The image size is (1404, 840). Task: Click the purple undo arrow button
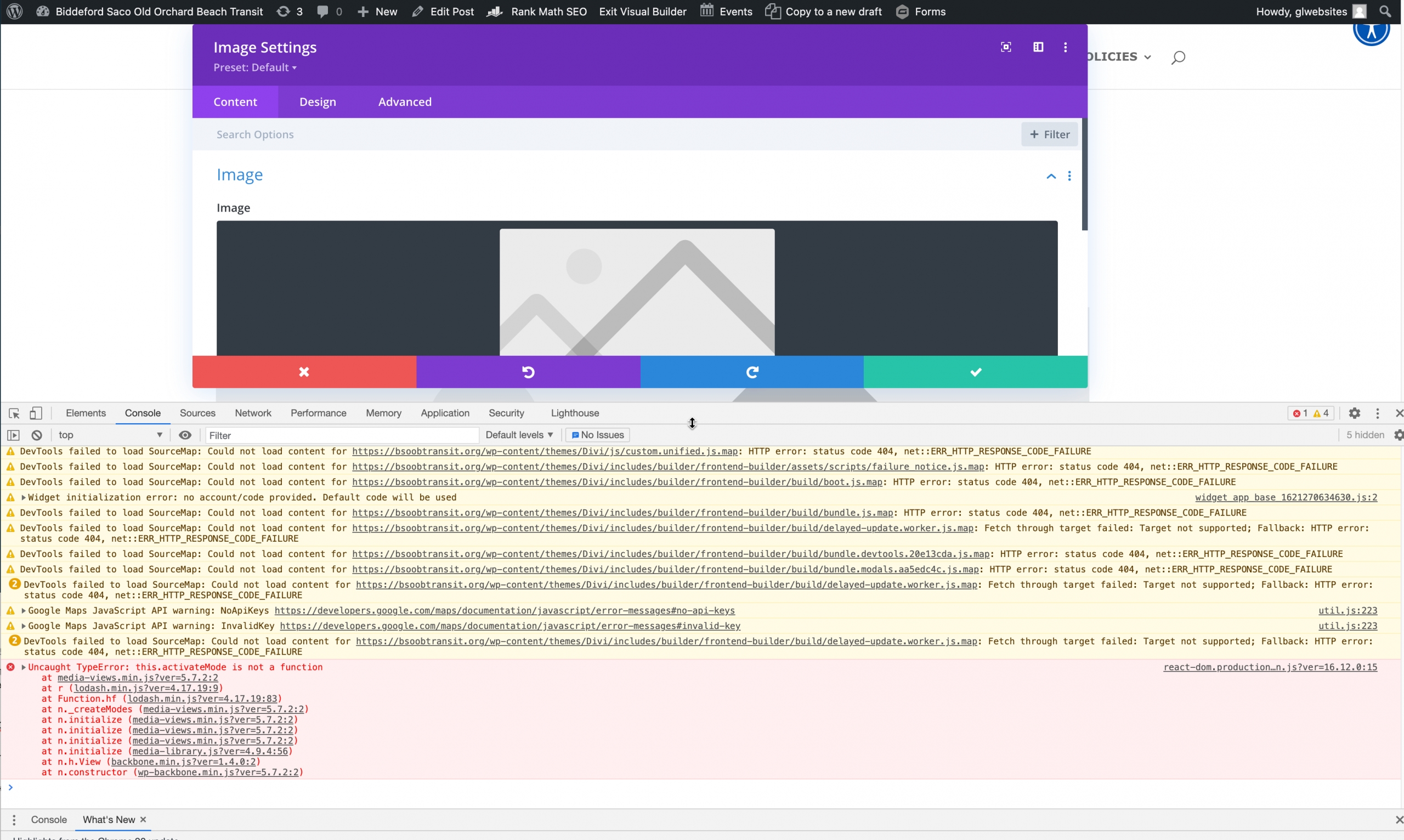click(528, 372)
